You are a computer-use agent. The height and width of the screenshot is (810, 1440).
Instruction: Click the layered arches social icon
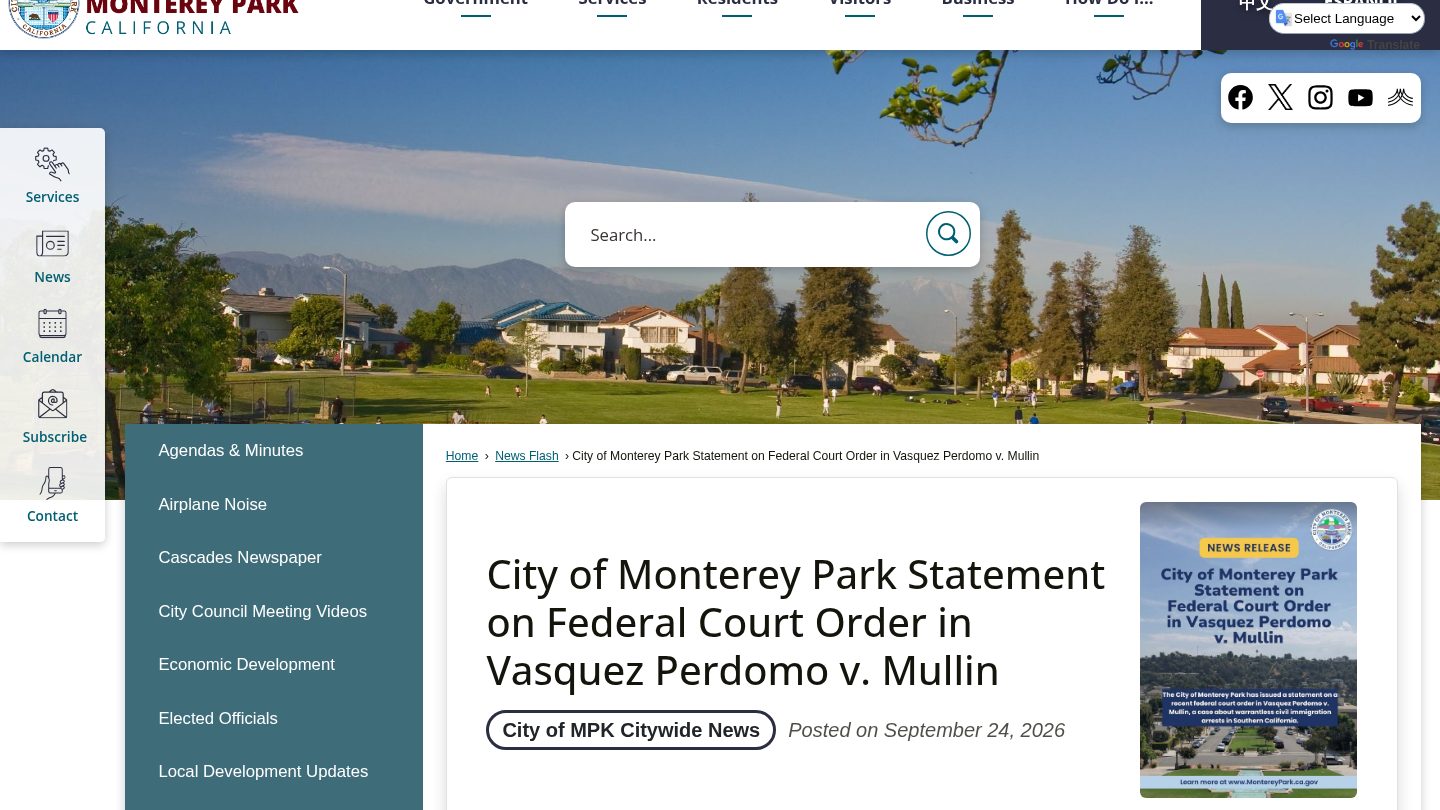click(x=1400, y=97)
